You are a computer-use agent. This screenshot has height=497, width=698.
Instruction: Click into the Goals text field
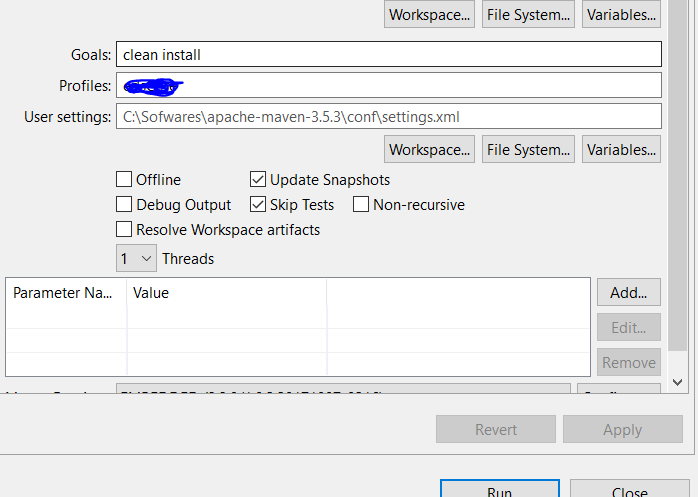[388, 54]
